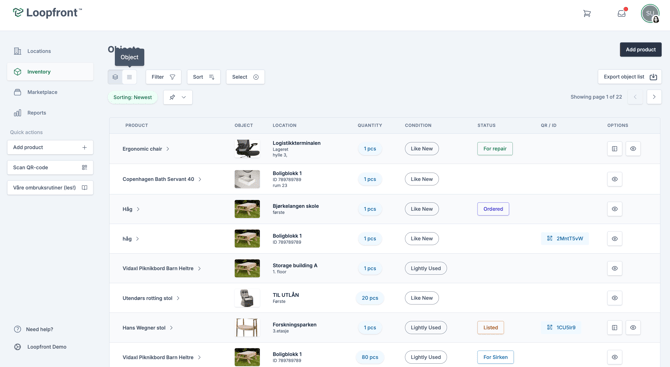
Task: Go to previous page arrow
Action: pyautogui.click(x=635, y=97)
